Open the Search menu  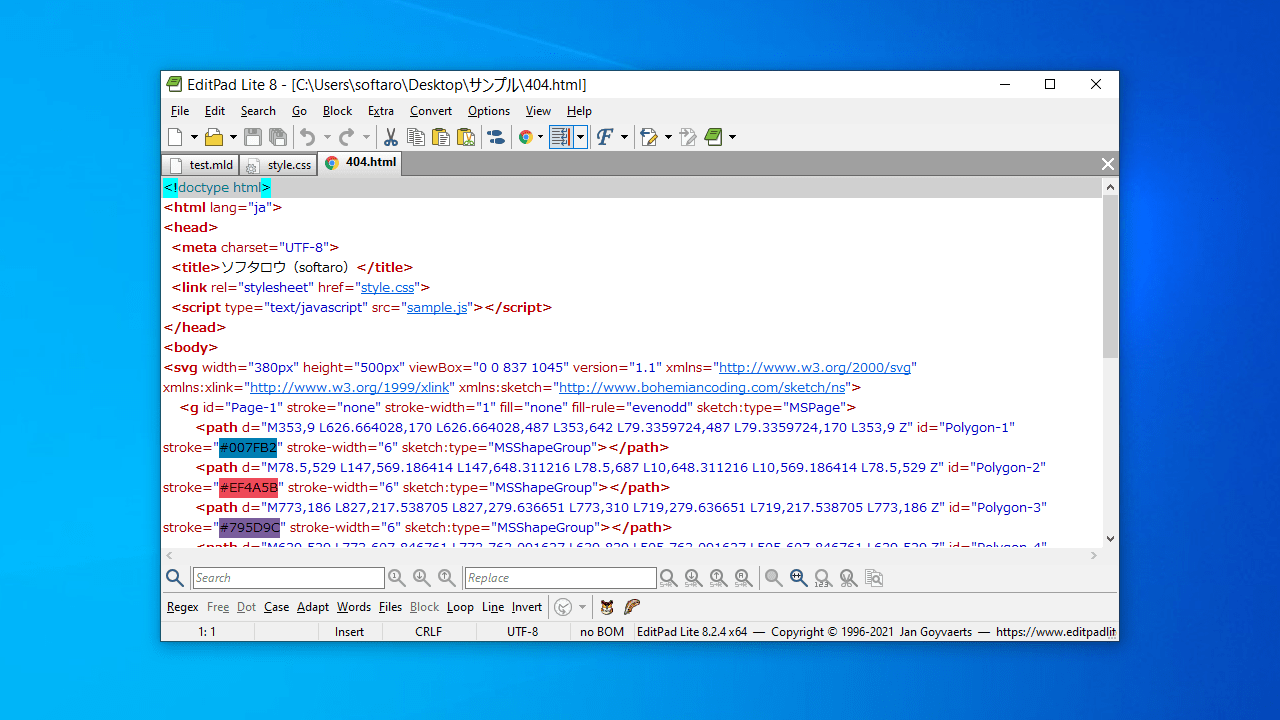pyautogui.click(x=258, y=111)
